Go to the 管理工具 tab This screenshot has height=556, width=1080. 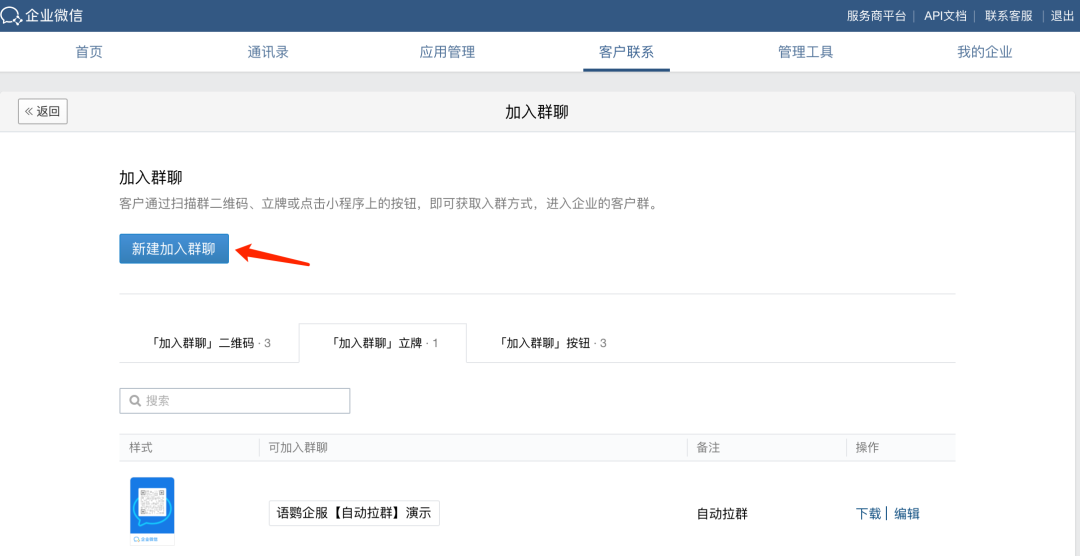click(805, 52)
